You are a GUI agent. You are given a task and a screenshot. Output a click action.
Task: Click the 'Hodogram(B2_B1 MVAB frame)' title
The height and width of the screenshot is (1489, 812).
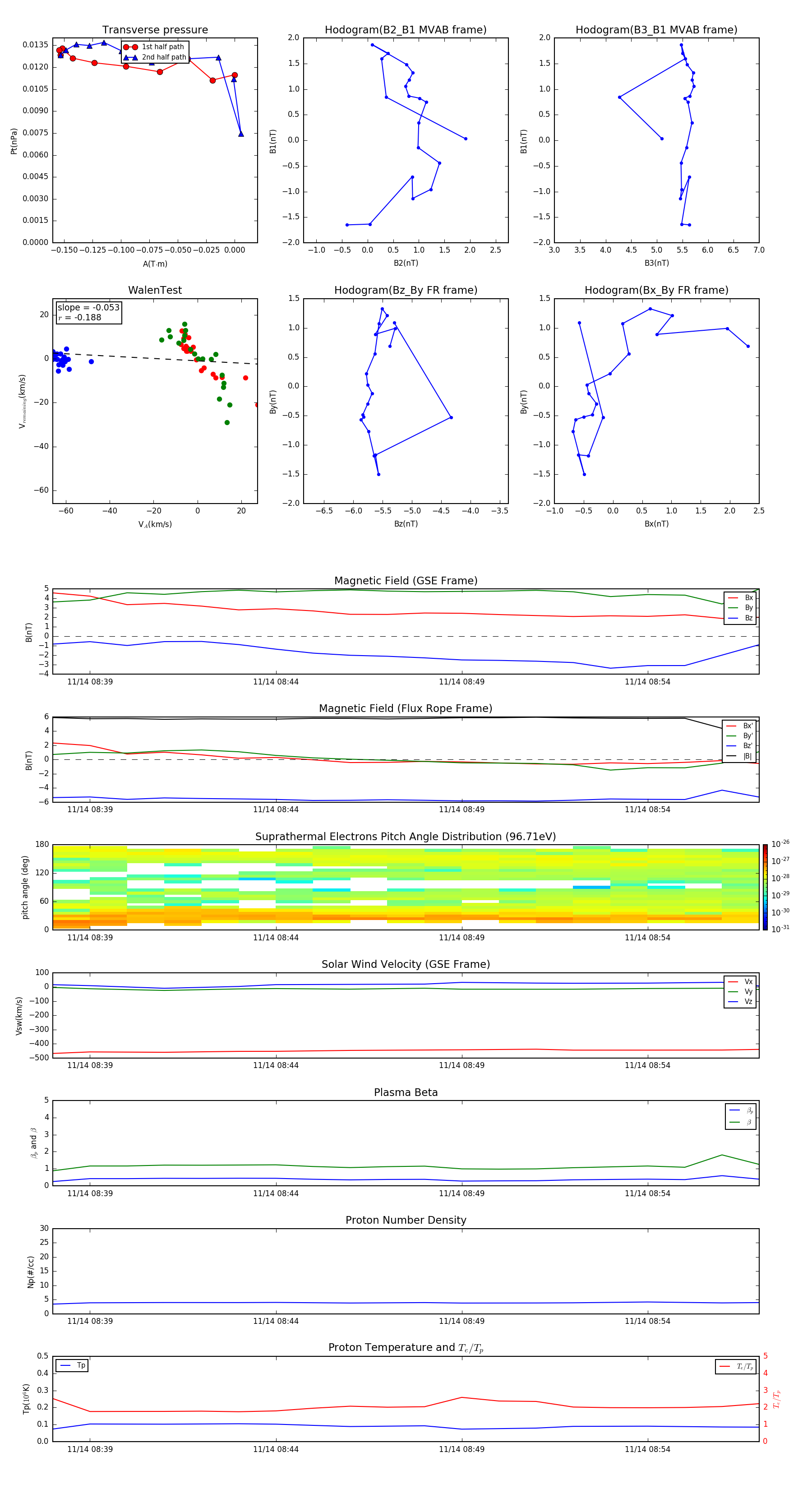click(406, 30)
